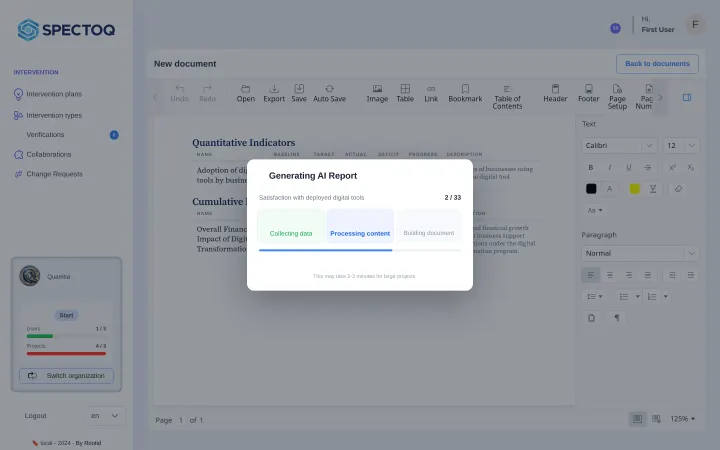
Task: Click the text highlight marker icon
Action: click(652, 189)
